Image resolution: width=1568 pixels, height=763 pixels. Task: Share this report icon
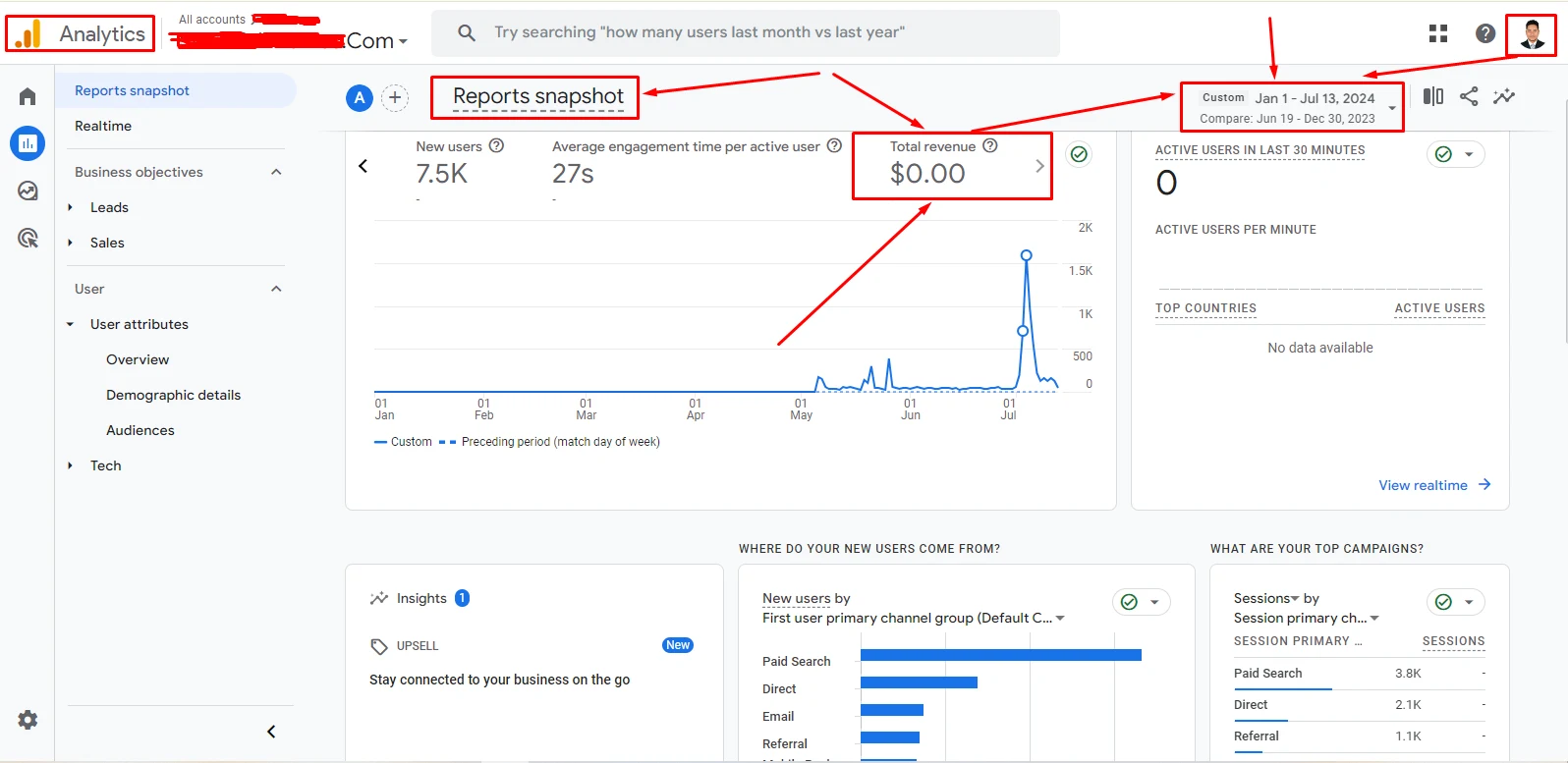(x=1469, y=96)
